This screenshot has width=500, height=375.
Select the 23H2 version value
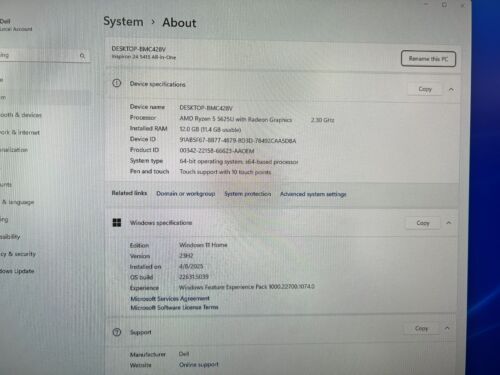tap(186, 256)
